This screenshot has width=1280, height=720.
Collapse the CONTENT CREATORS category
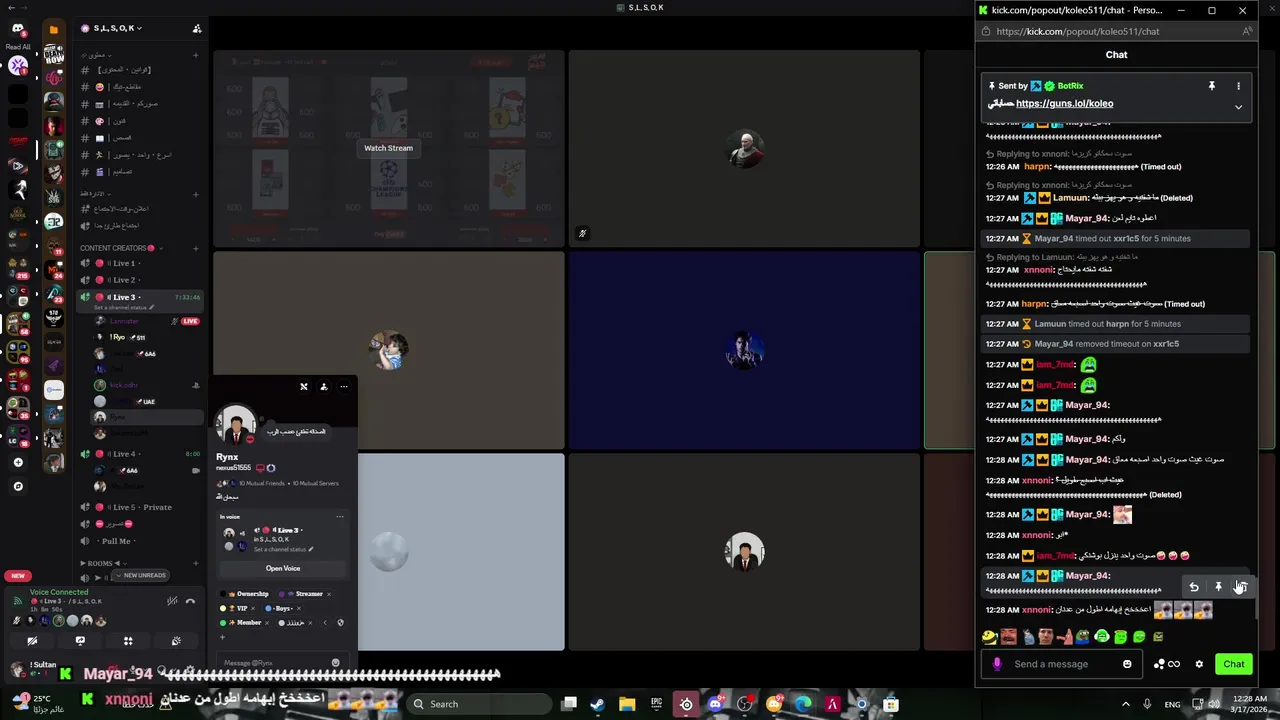tap(120, 248)
